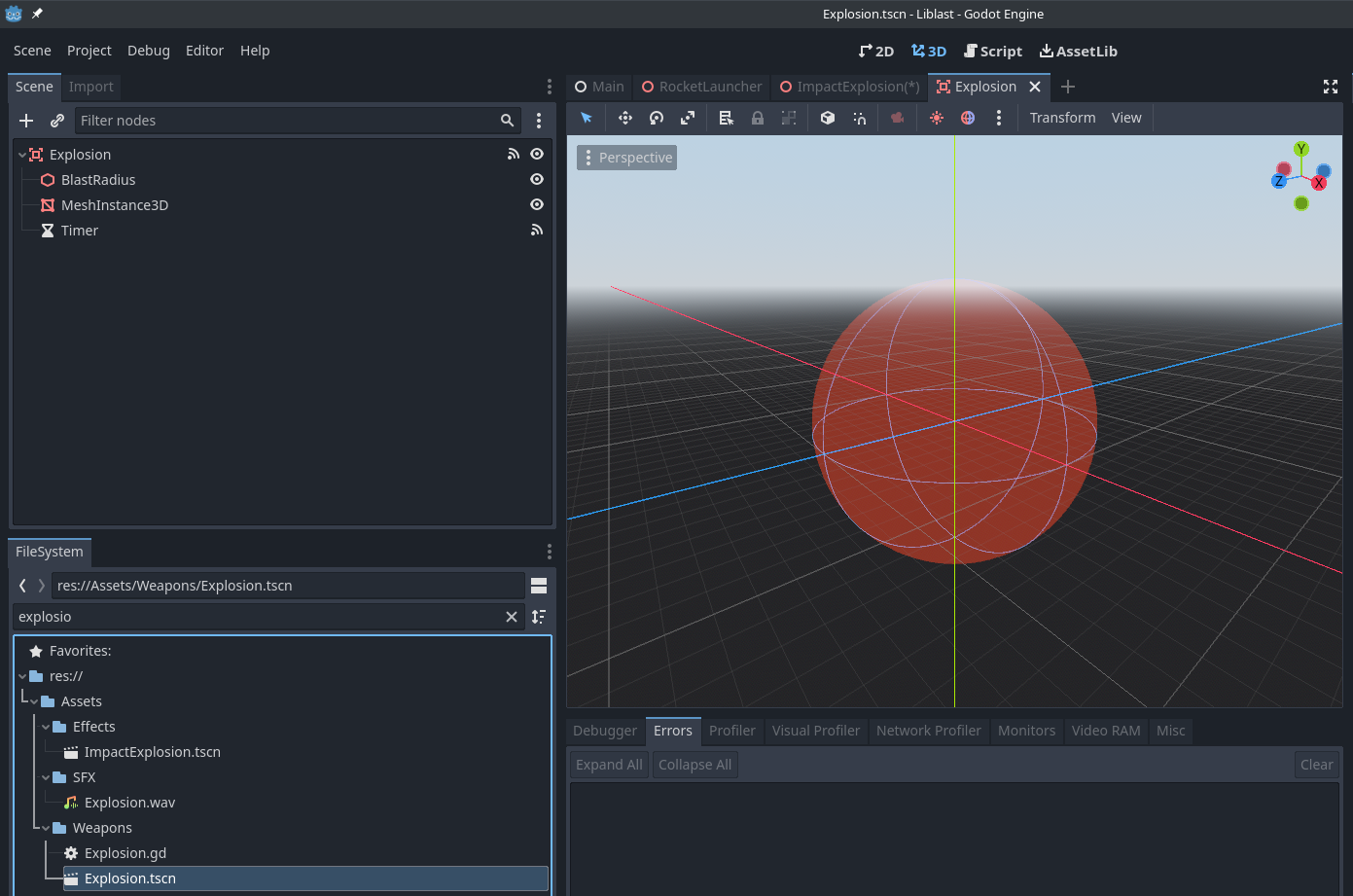
Task: Activate the Move tool in the 3D toolbar
Action: coord(624,117)
